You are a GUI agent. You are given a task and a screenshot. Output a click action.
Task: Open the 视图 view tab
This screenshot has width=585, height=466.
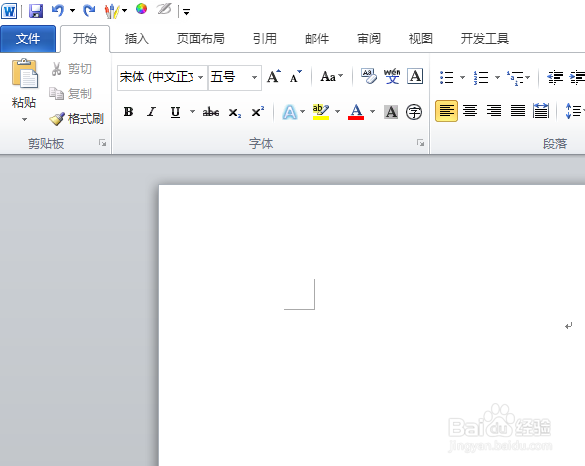421,38
